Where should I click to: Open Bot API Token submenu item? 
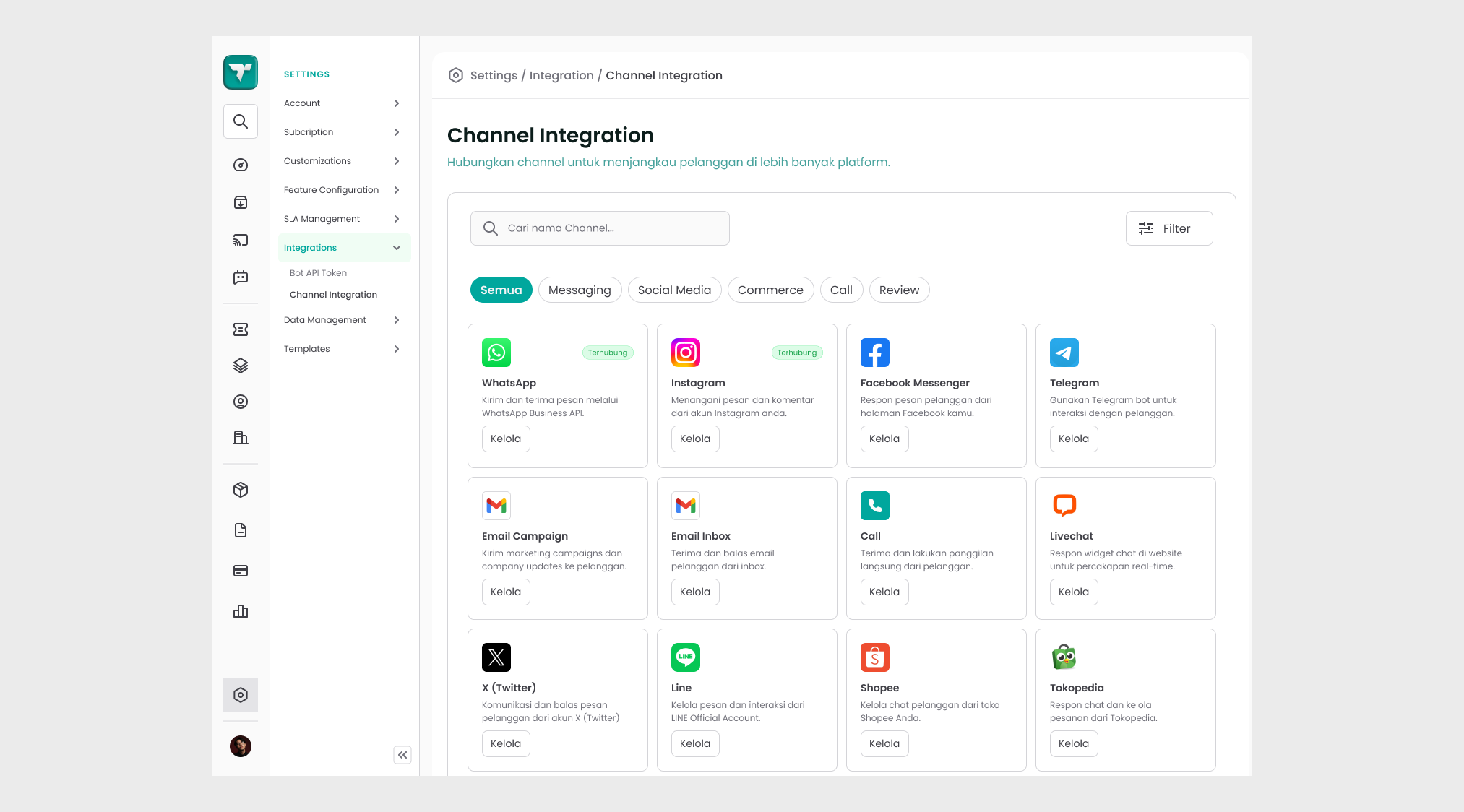click(318, 273)
